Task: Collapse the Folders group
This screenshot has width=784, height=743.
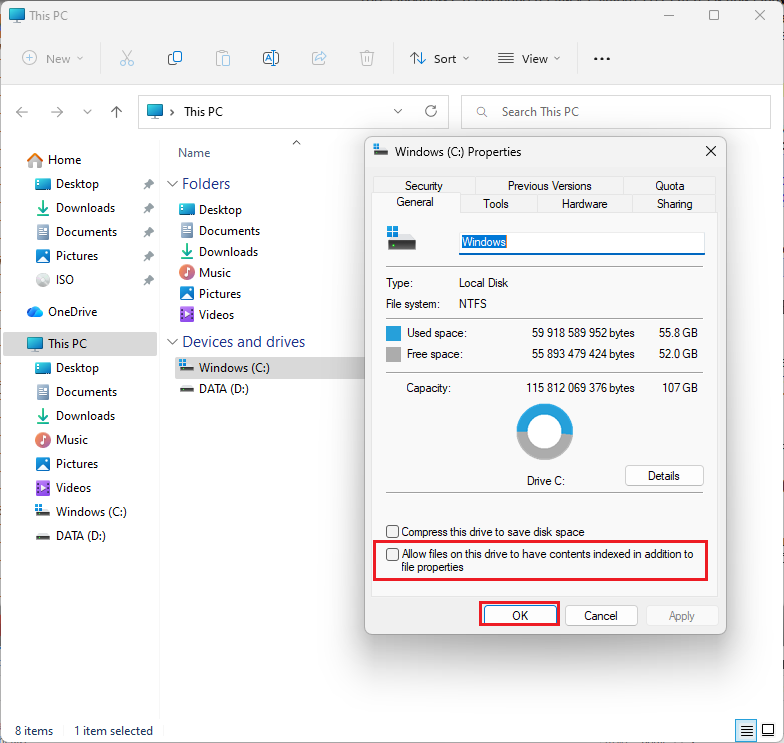Action: point(173,184)
